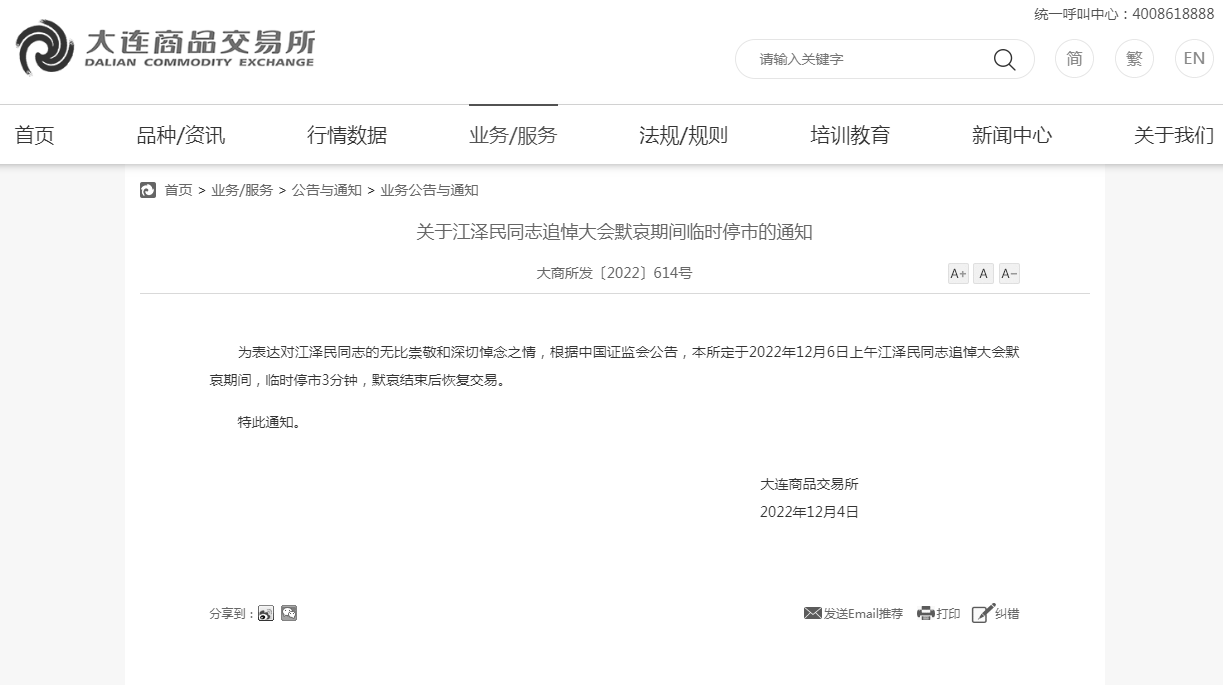Open 公告与通知 breadcrumb link
Screen dimensions: 1223x685
coord(327,190)
